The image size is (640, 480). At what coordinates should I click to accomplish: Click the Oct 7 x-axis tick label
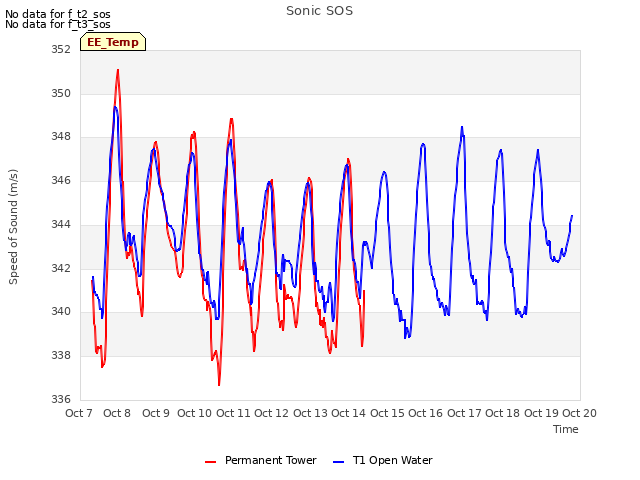pos(79,413)
